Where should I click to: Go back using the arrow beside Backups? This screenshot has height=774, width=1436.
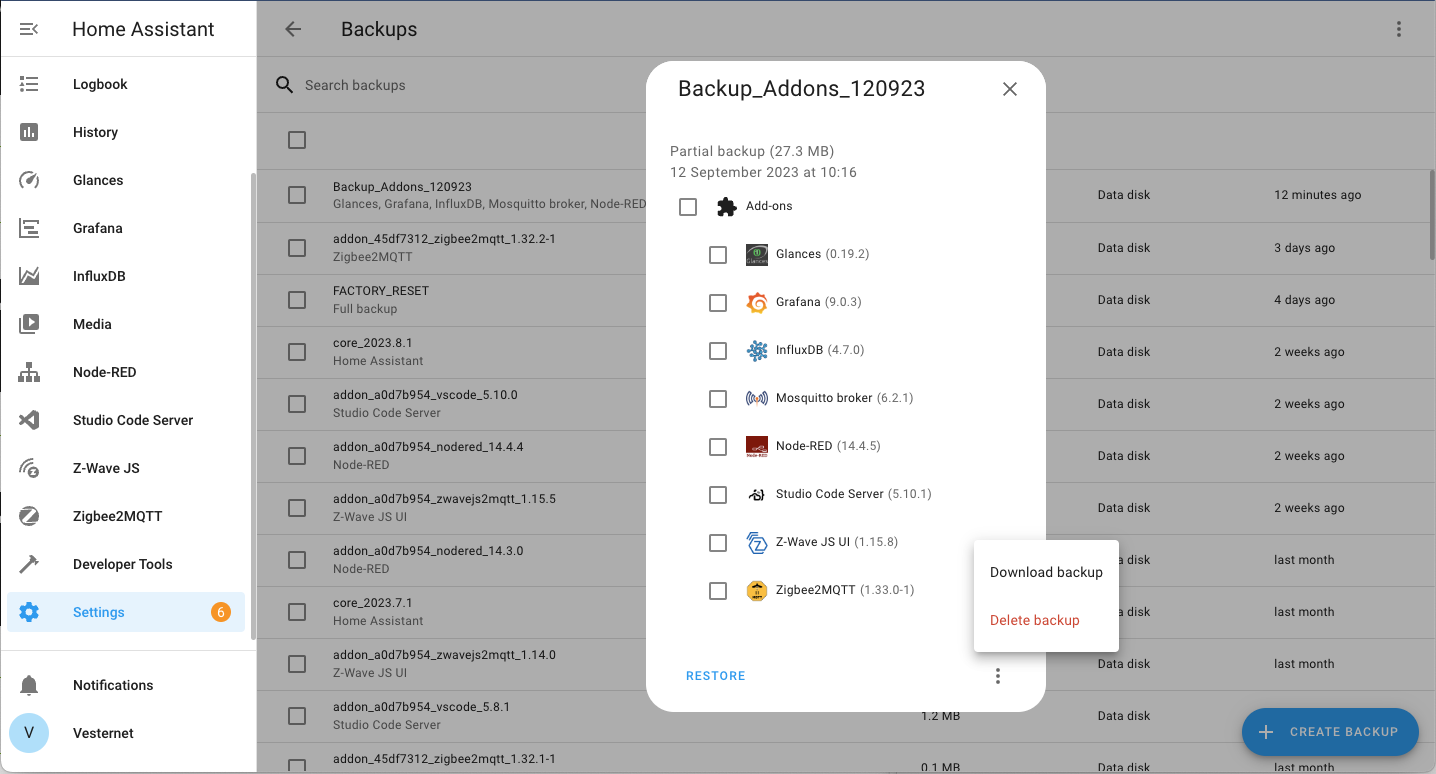click(x=293, y=29)
